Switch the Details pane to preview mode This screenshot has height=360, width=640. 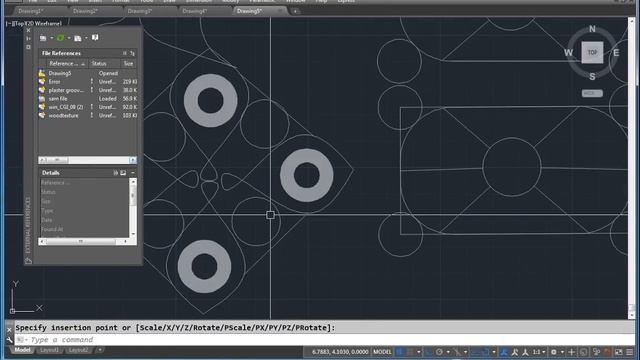[x=123, y=173]
